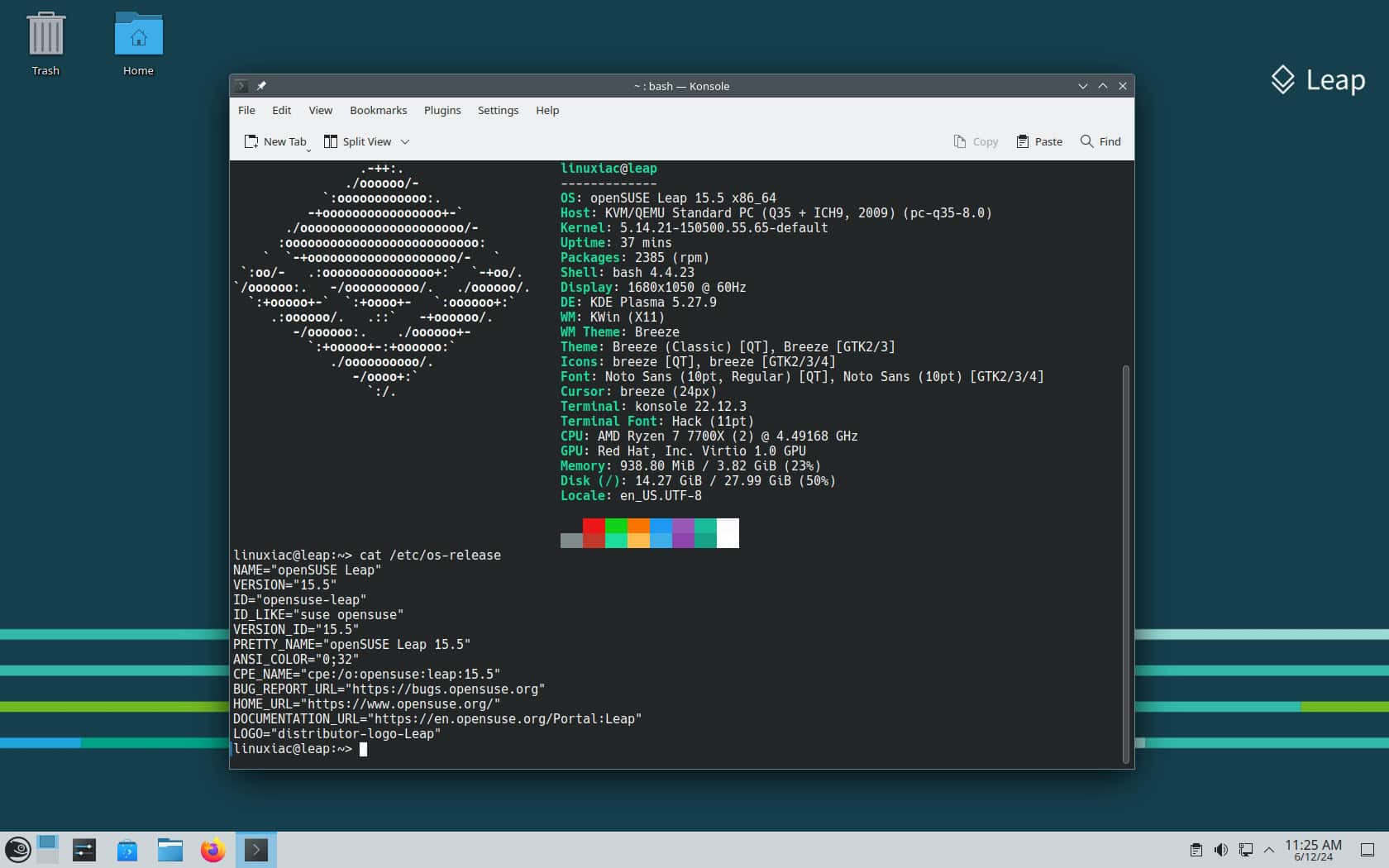Open Discover software center from taskbar
Image resolution: width=1389 pixels, height=868 pixels.
(x=126, y=849)
